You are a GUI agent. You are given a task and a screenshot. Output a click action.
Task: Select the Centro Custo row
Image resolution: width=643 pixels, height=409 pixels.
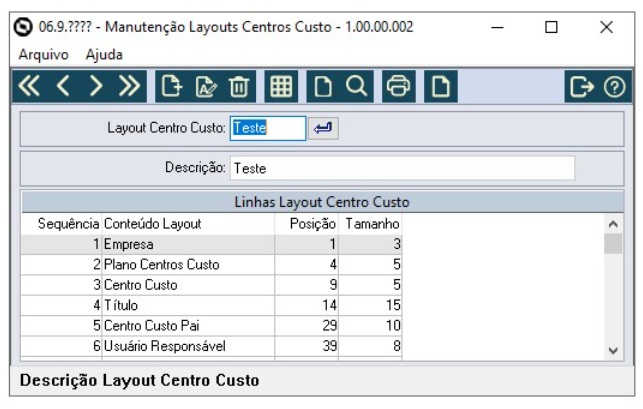pos(211,285)
